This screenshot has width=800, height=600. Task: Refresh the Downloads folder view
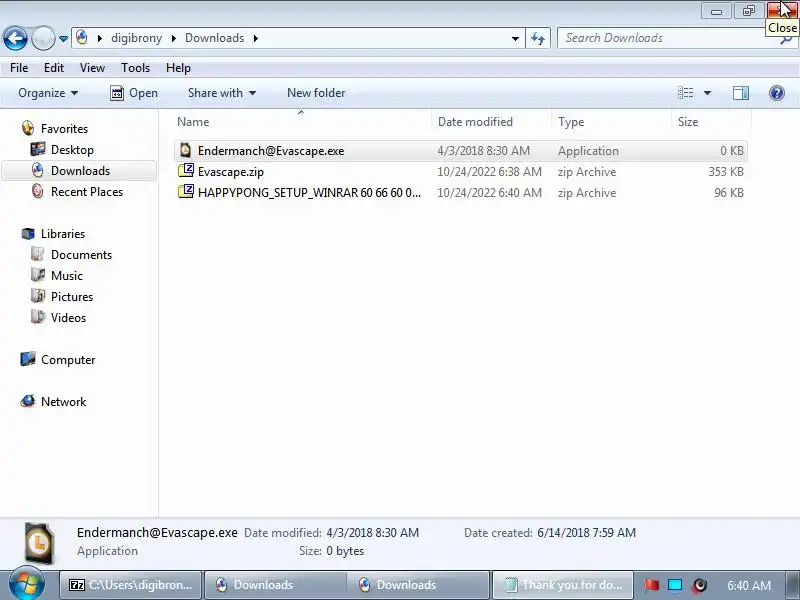(x=538, y=38)
